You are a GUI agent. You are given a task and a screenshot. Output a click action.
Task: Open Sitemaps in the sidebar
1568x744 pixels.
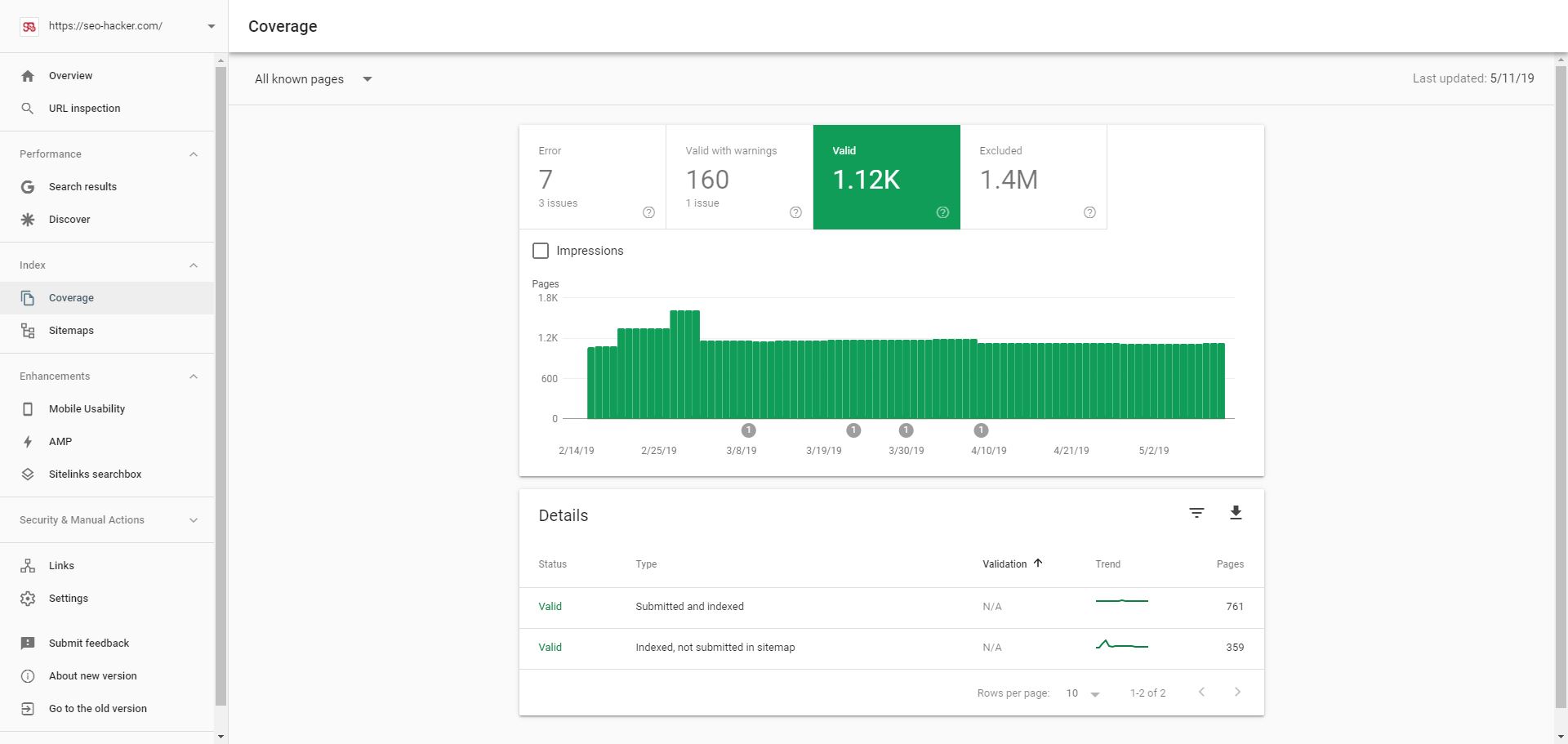click(71, 331)
